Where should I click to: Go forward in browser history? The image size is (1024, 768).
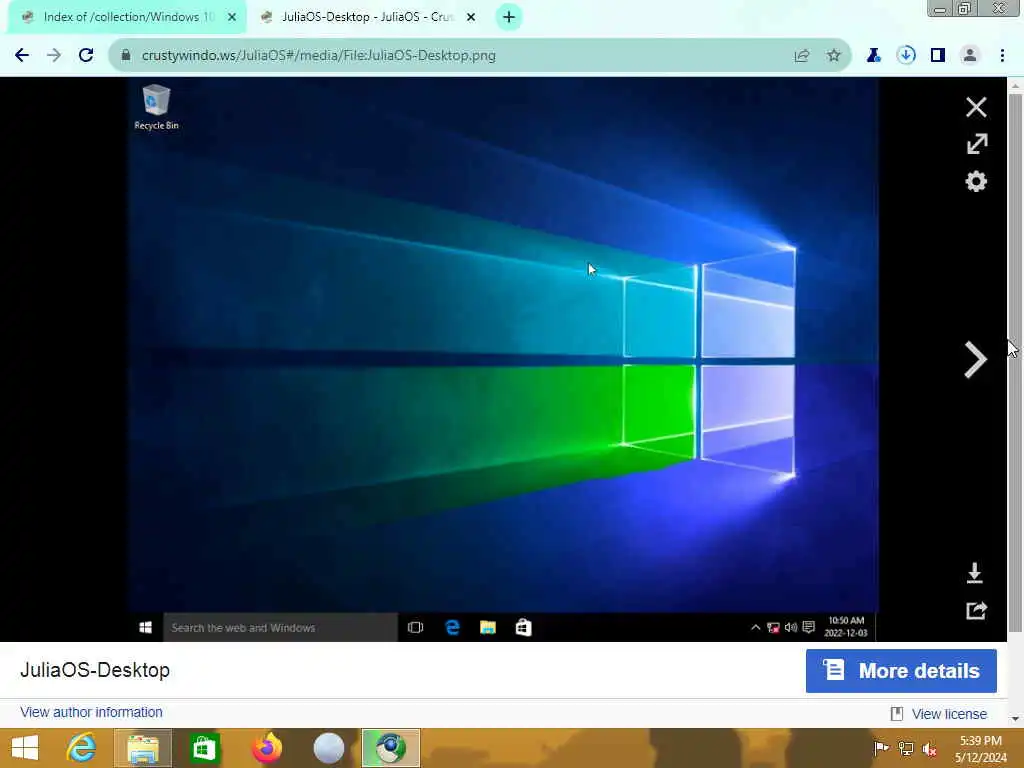tap(54, 56)
